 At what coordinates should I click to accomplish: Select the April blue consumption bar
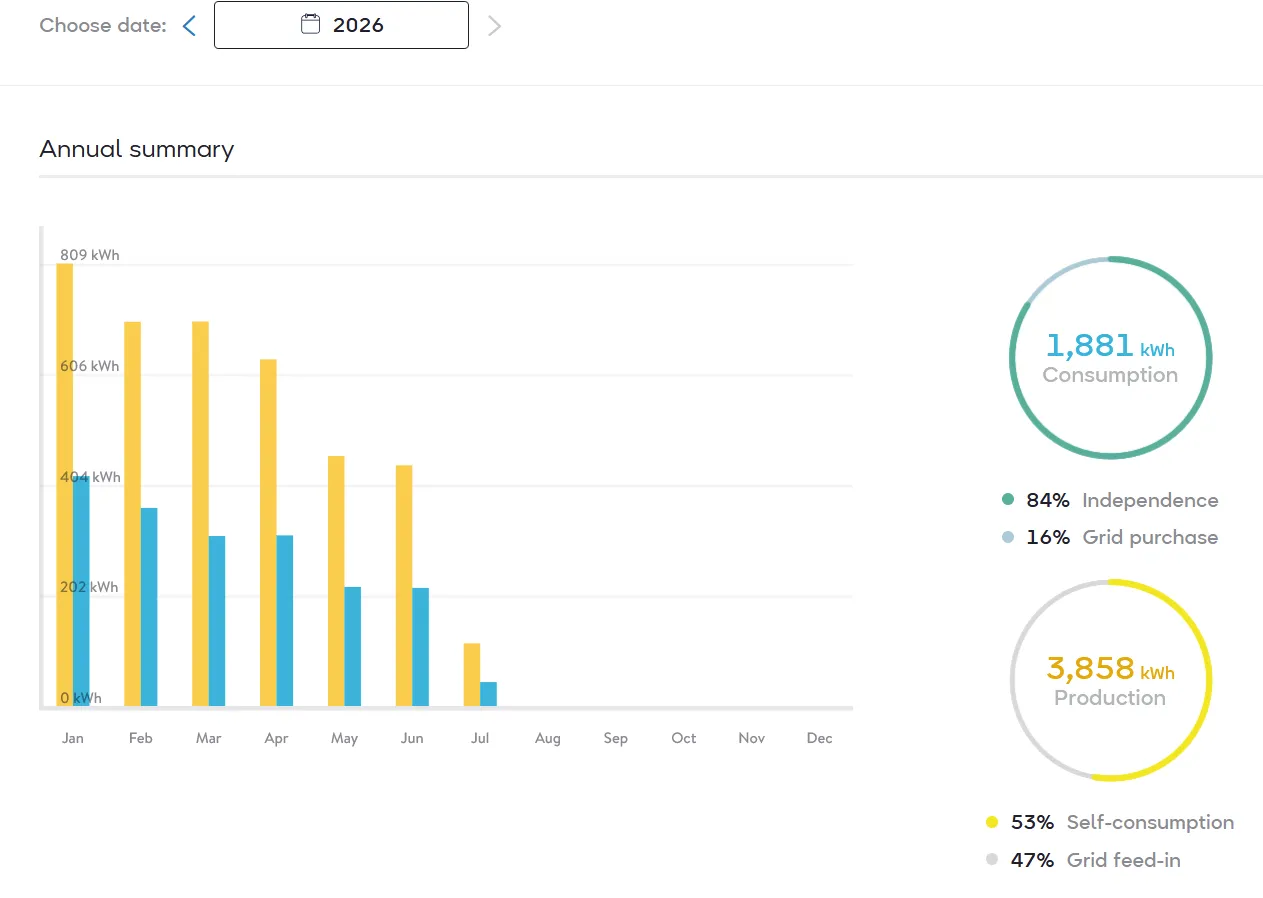click(285, 621)
